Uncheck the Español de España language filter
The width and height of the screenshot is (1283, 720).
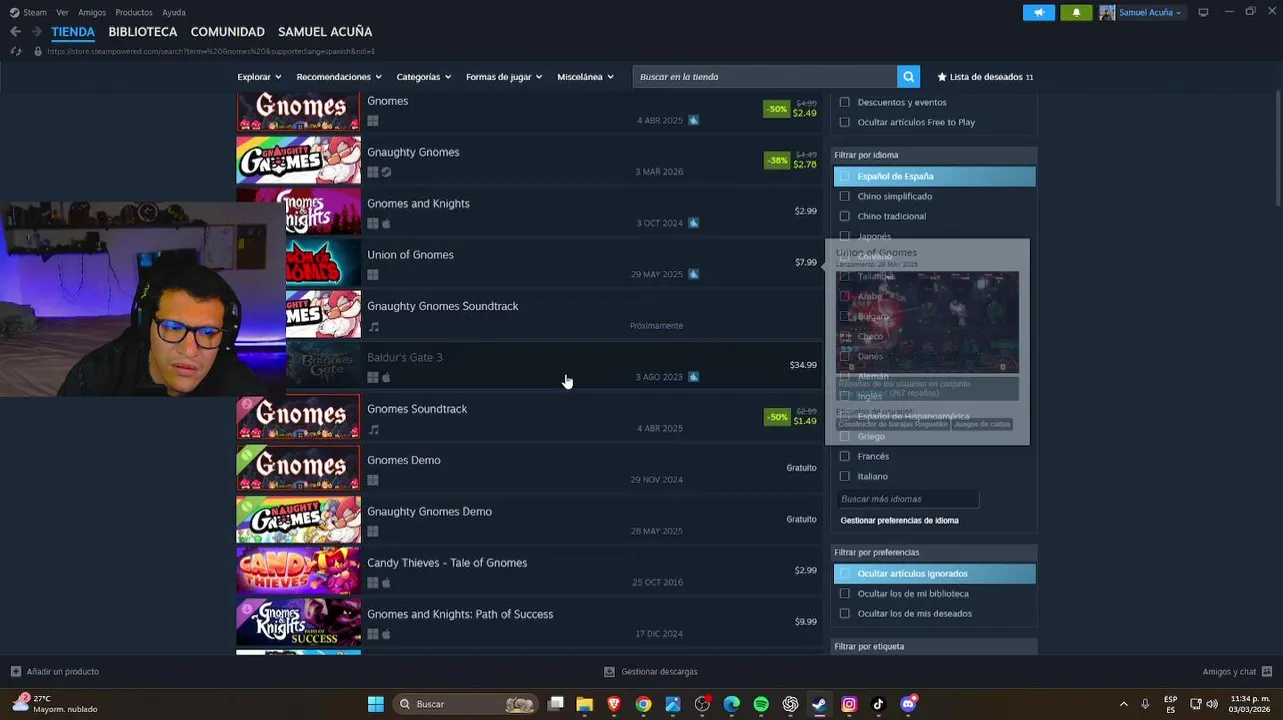point(845,176)
